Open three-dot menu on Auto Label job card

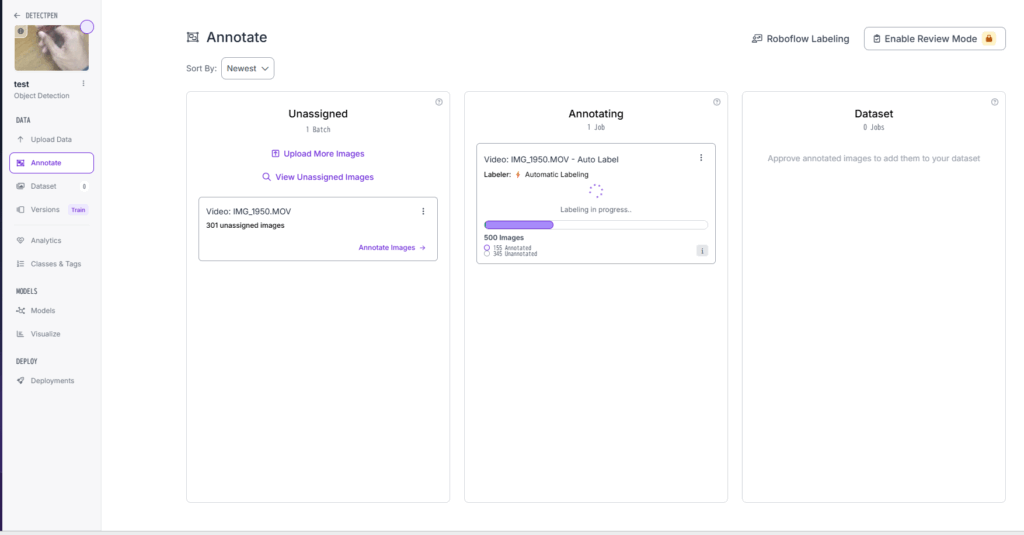click(701, 158)
